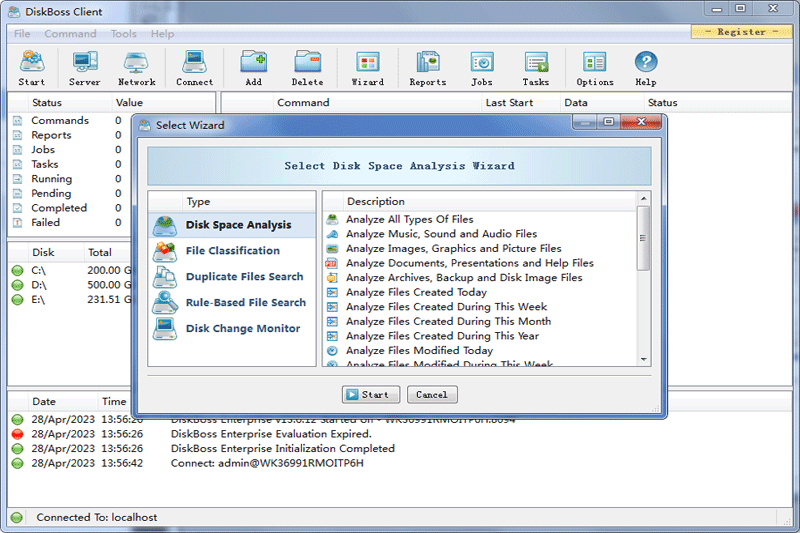Select File Classification wizard type

click(232, 251)
